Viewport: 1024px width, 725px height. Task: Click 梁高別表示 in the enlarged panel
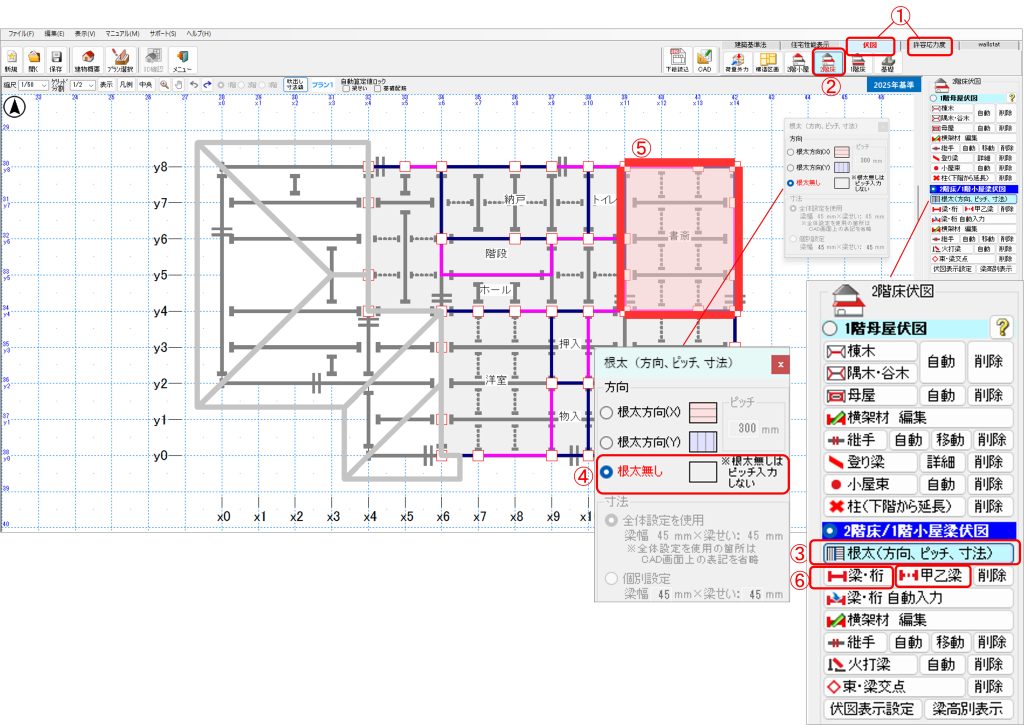tap(968, 709)
